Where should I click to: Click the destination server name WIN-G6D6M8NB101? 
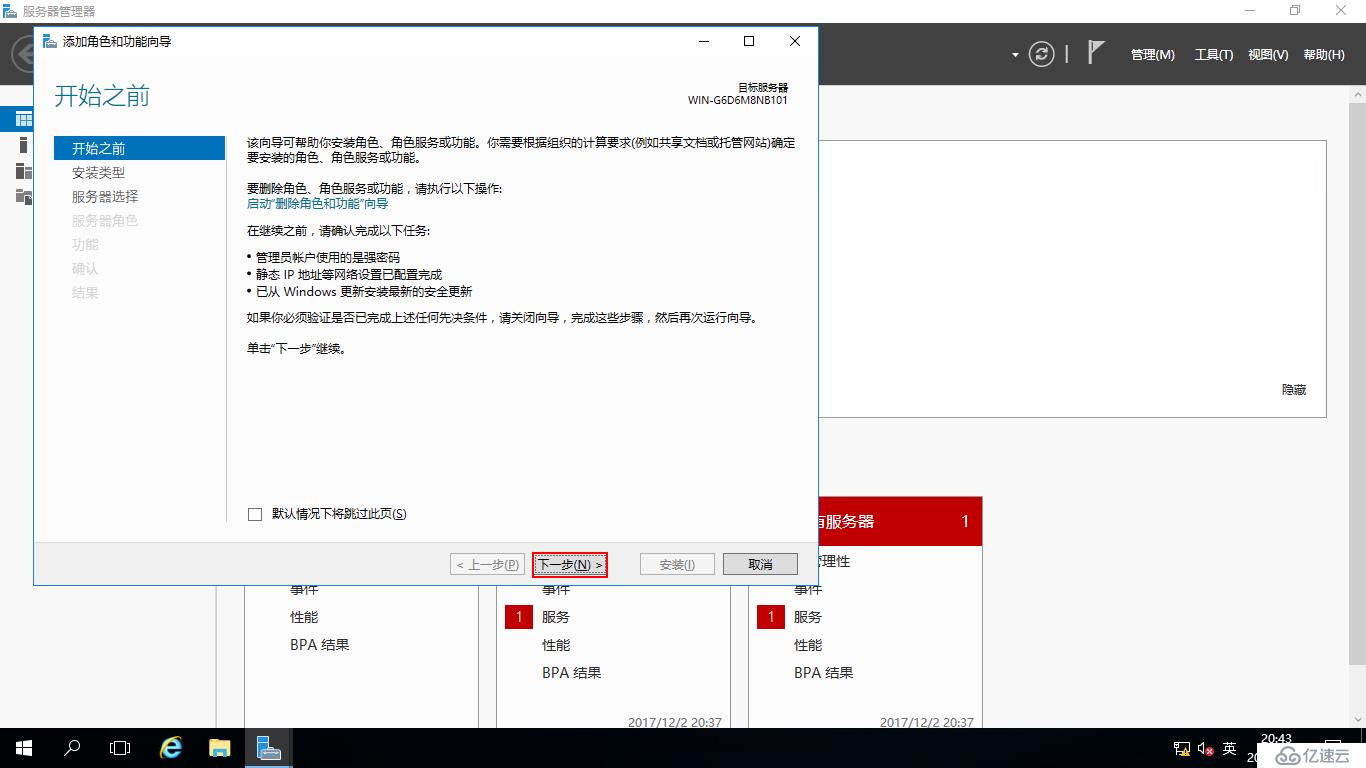point(738,100)
